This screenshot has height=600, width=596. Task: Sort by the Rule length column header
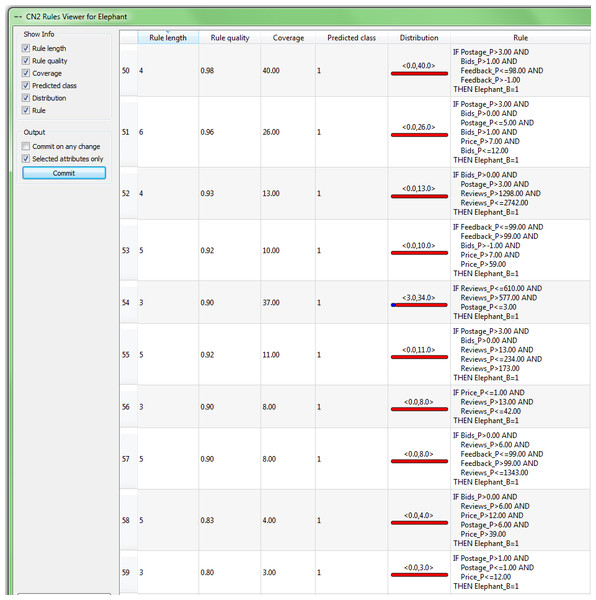pos(168,38)
